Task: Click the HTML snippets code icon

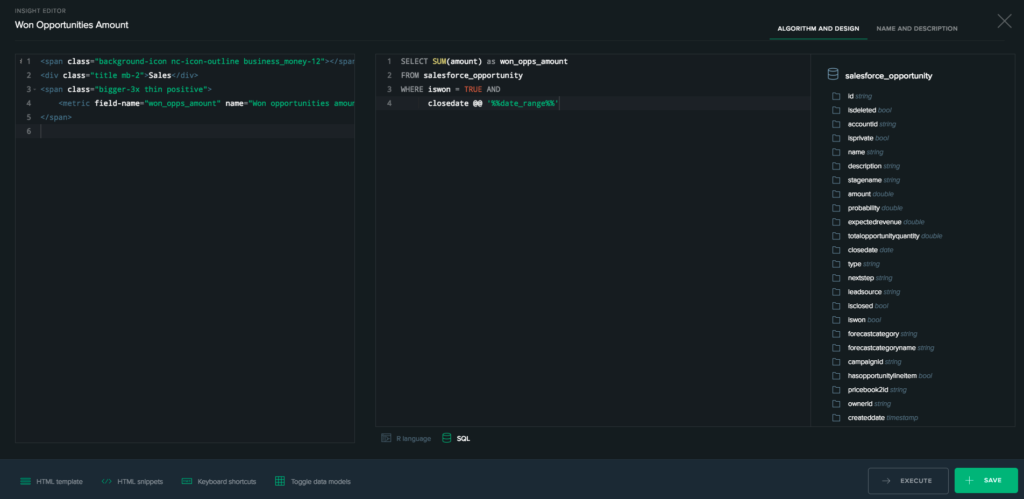Action: pyautogui.click(x=106, y=481)
